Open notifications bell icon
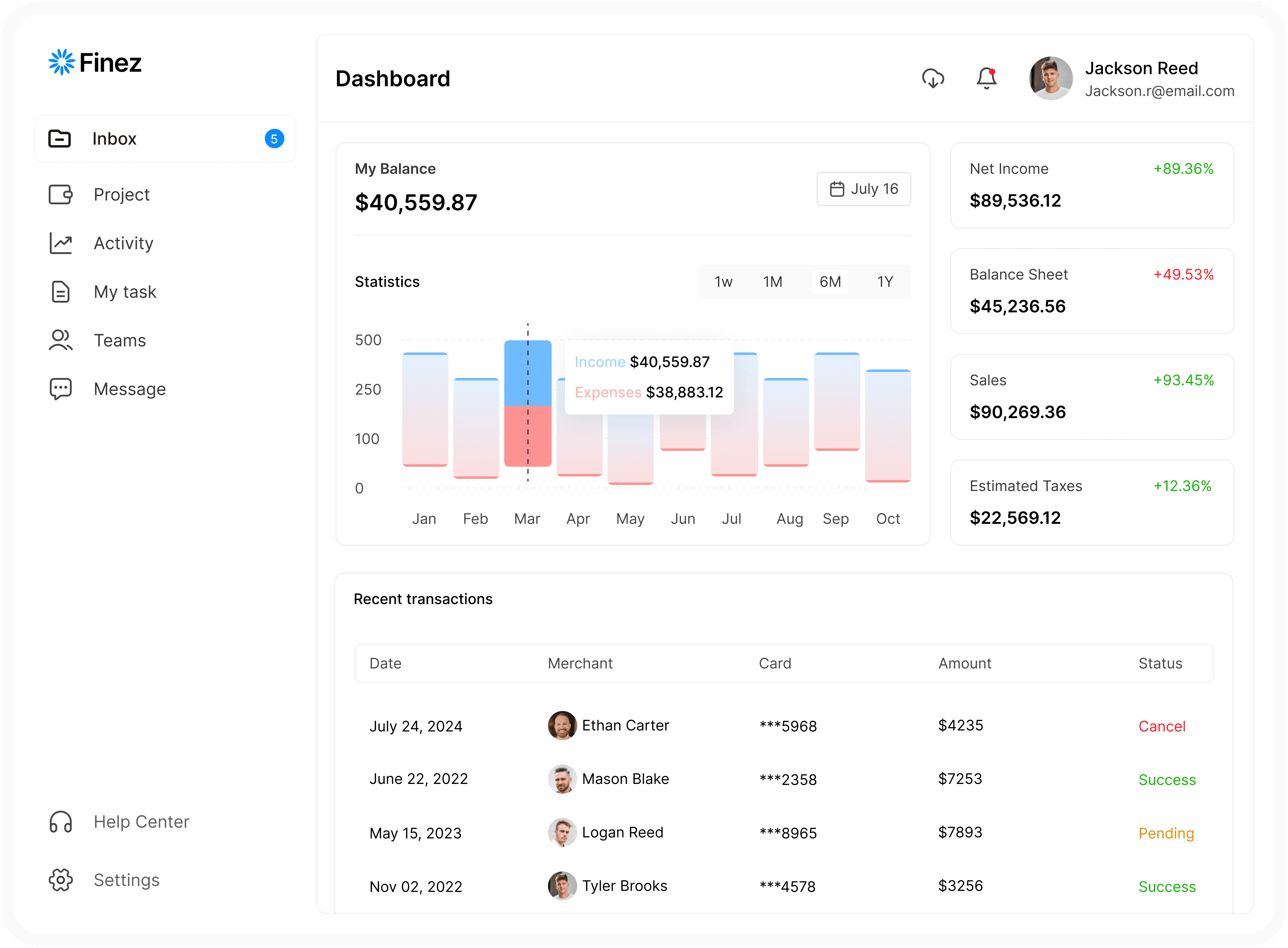Image resolution: width=1288 pixels, height=948 pixels. coord(986,78)
